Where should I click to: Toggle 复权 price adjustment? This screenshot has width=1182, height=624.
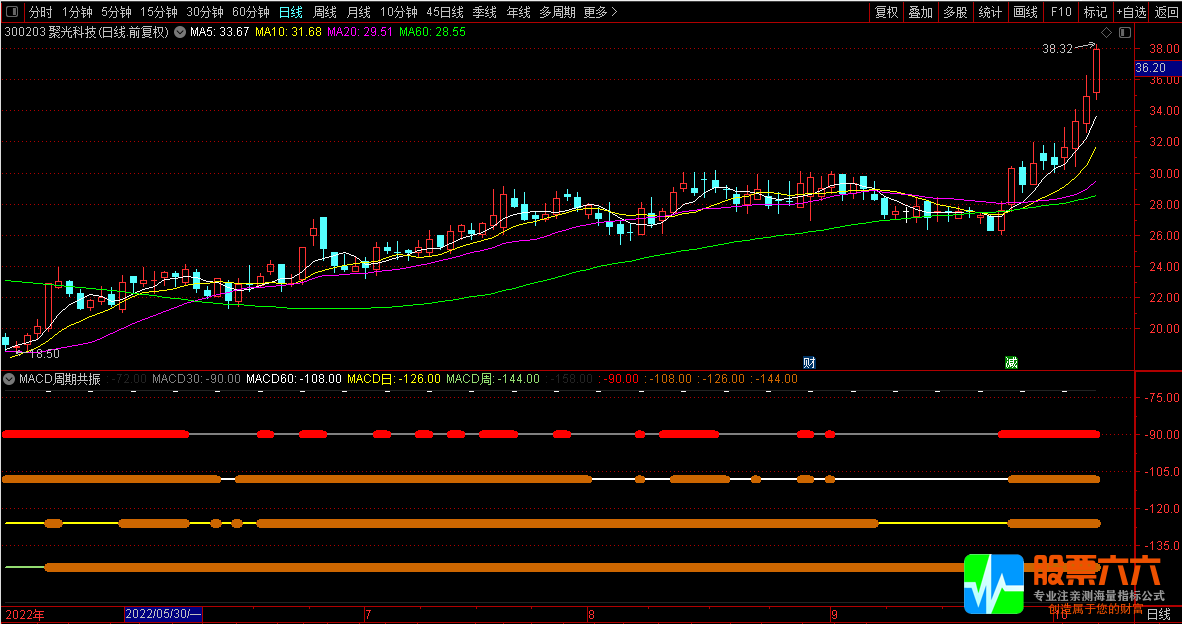[886, 12]
